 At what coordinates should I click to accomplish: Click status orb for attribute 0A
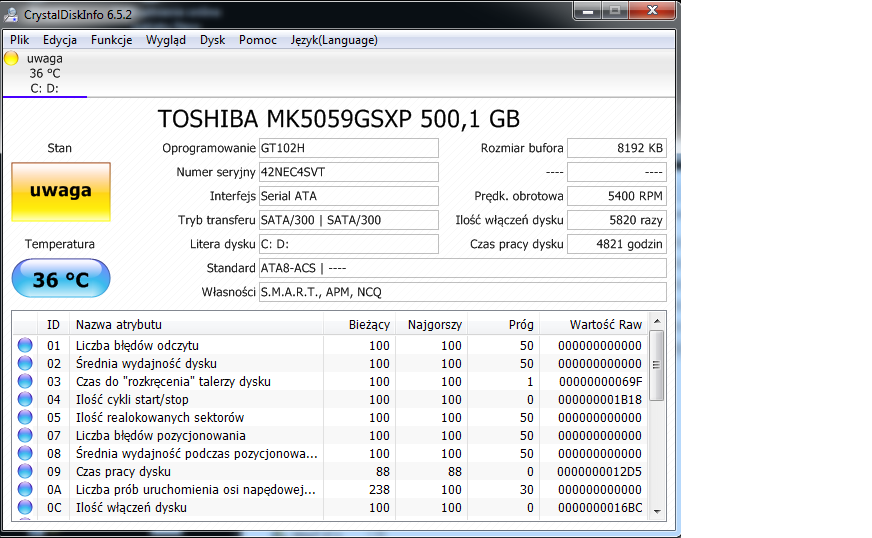25,489
